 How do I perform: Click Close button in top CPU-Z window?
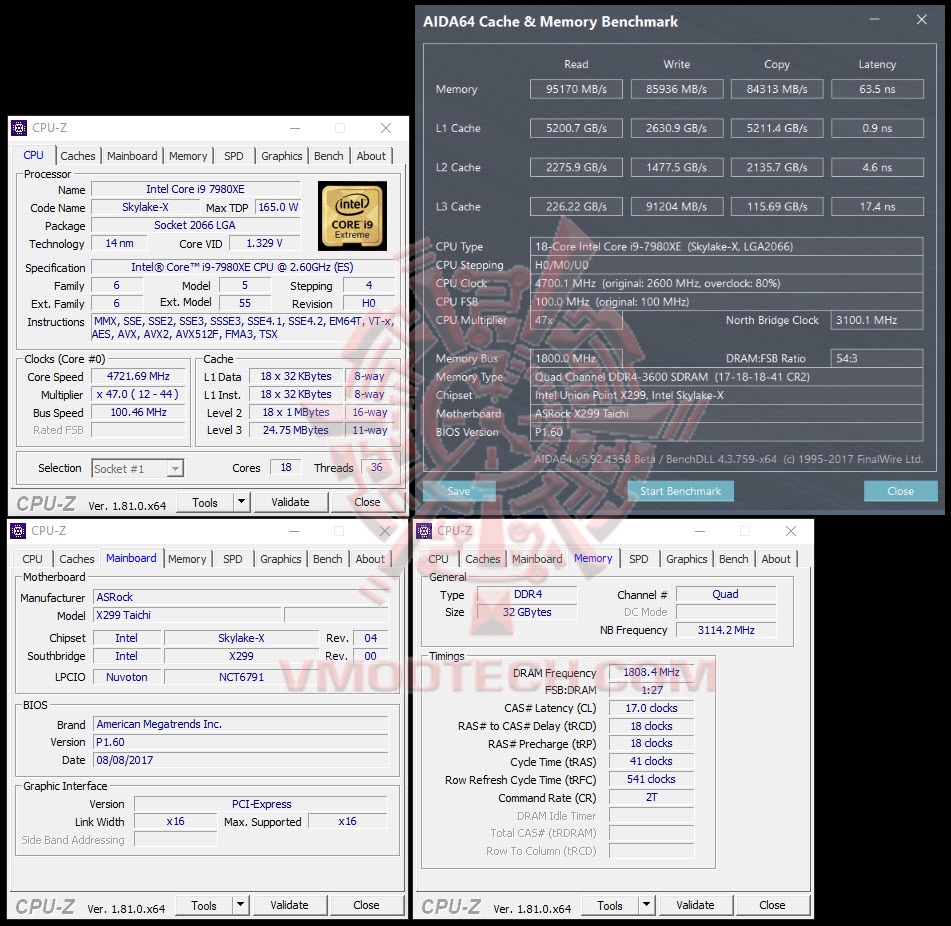point(367,502)
